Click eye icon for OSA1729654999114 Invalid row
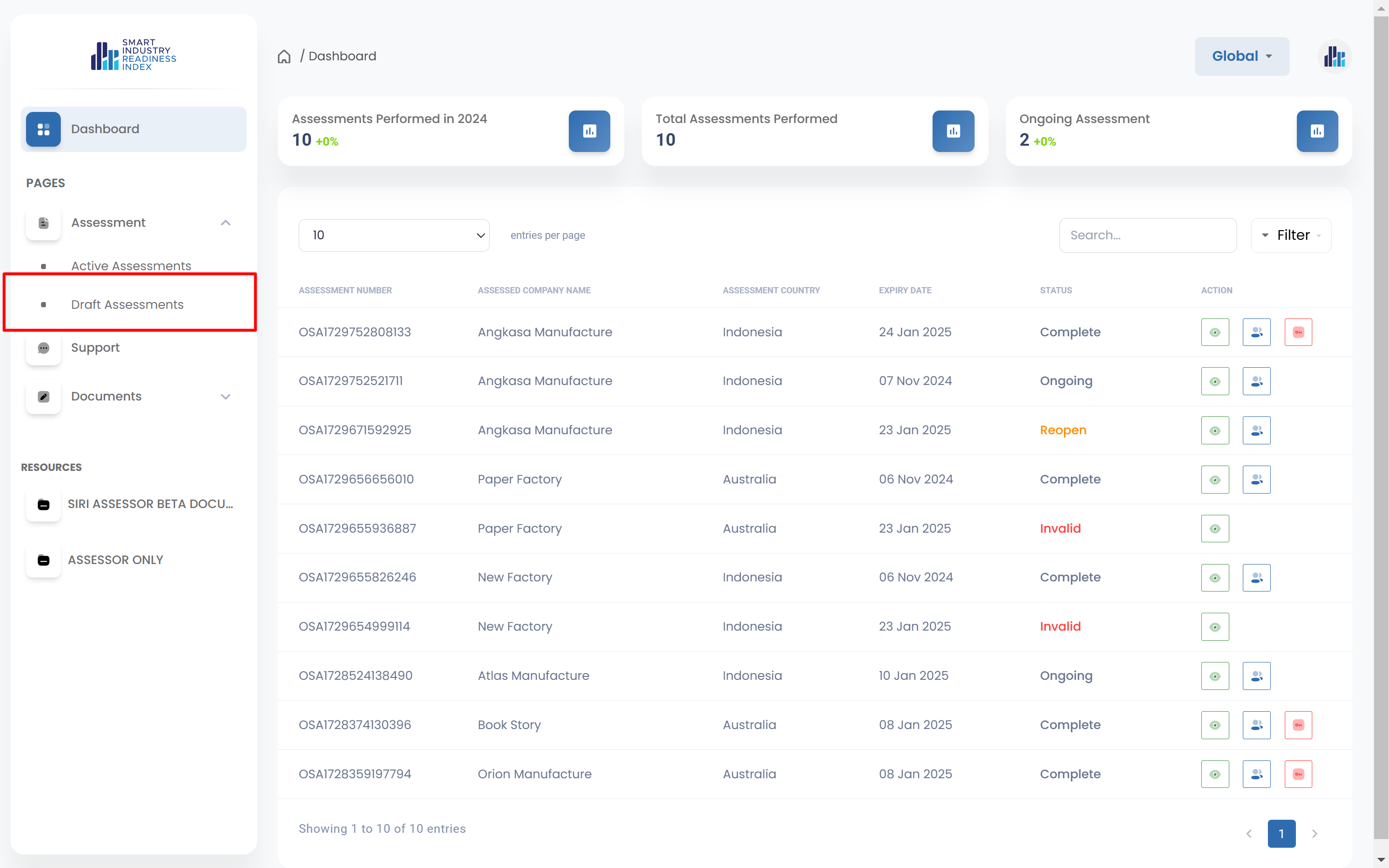Viewport: 1389px width, 868px height. point(1214,627)
